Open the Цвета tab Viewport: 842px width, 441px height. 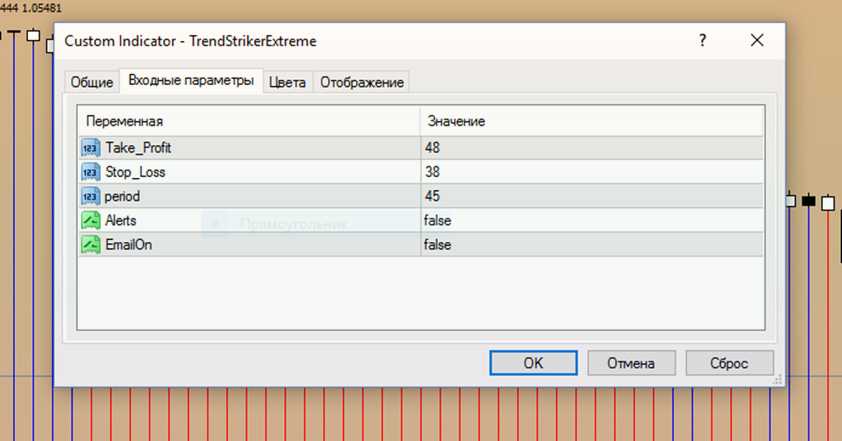(x=287, y=83)
